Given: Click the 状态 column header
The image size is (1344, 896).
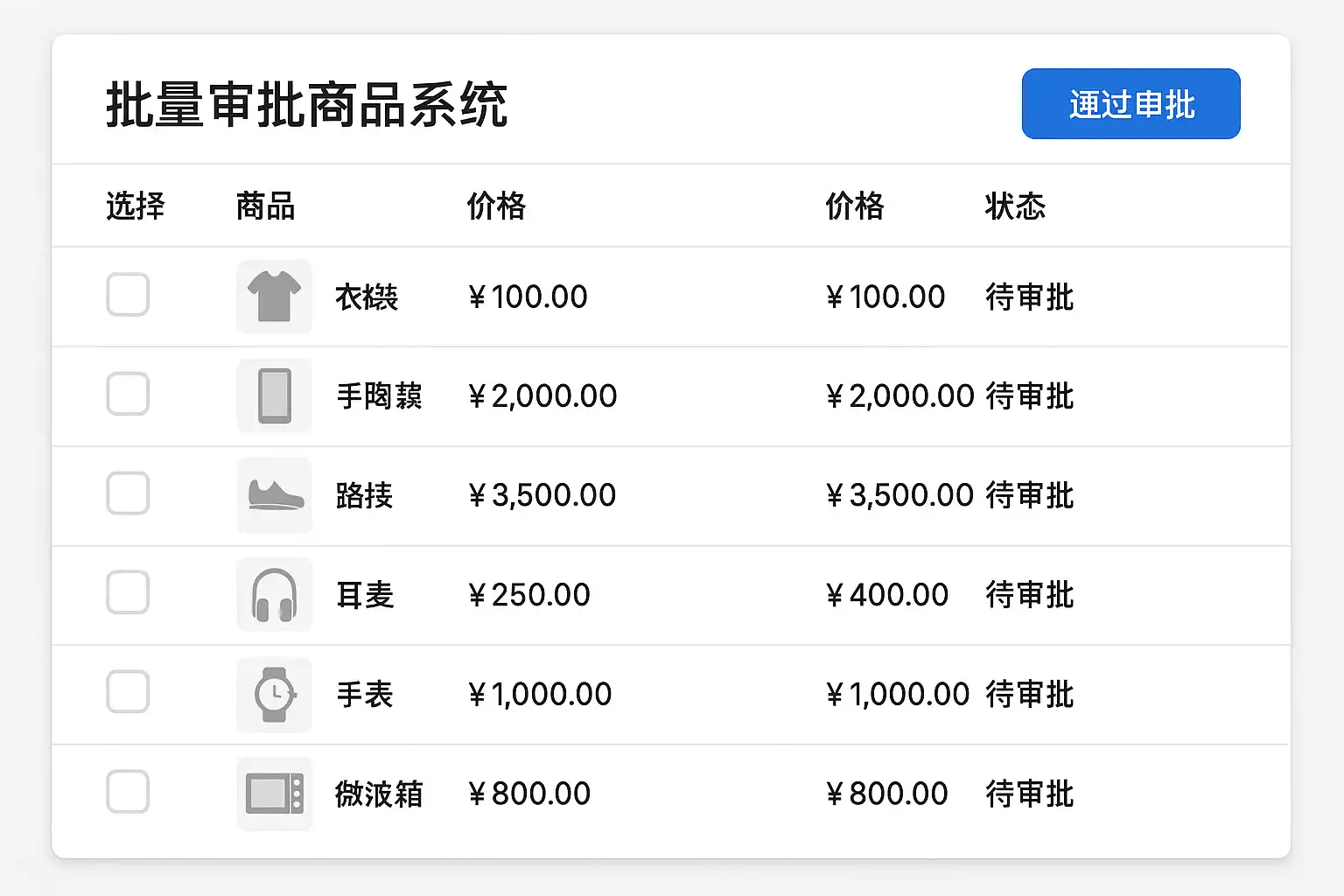Looking at the screenshot, I should pos(1015,206).
